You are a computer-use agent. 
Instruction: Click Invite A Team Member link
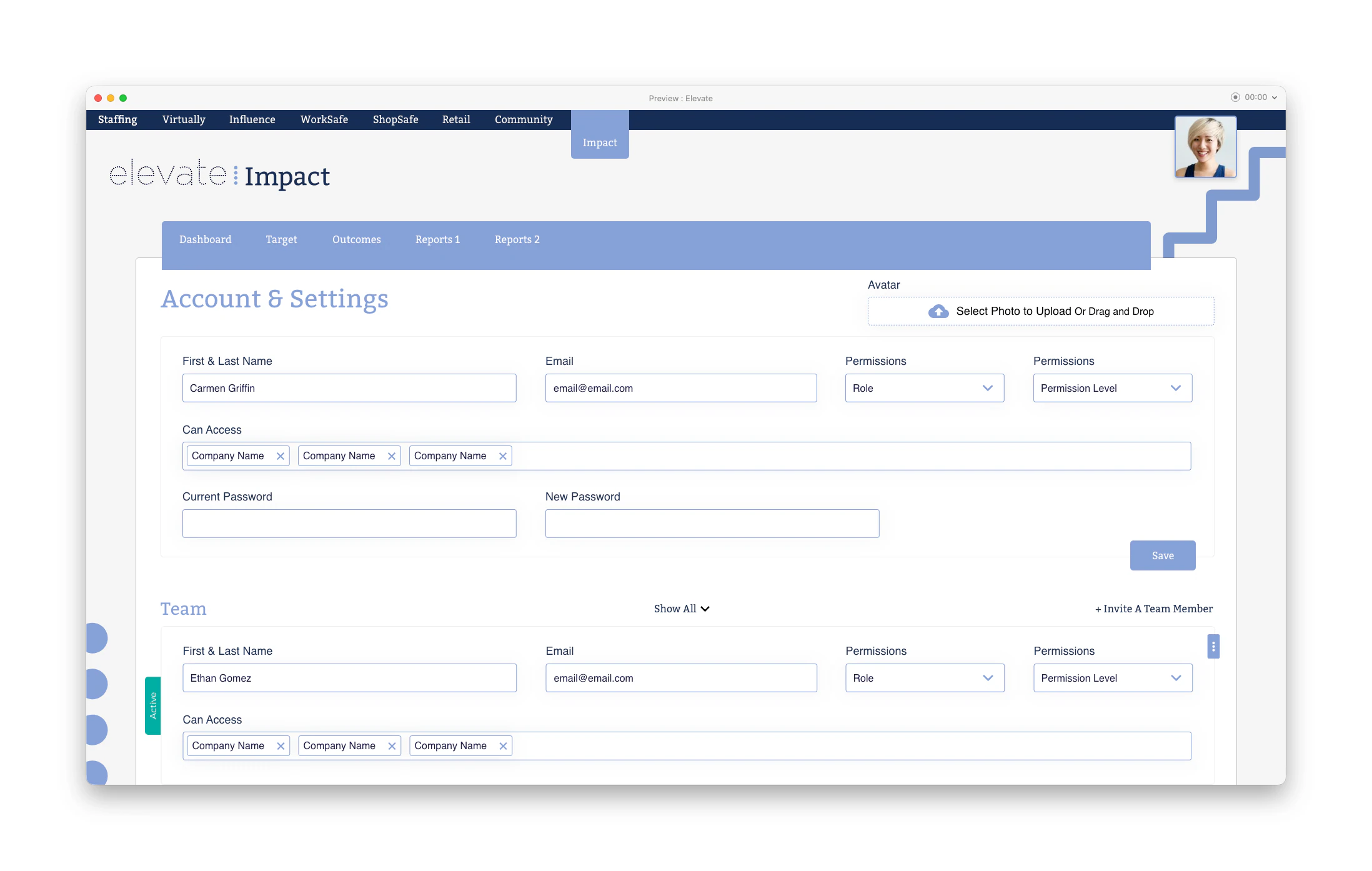(1154, 609)
